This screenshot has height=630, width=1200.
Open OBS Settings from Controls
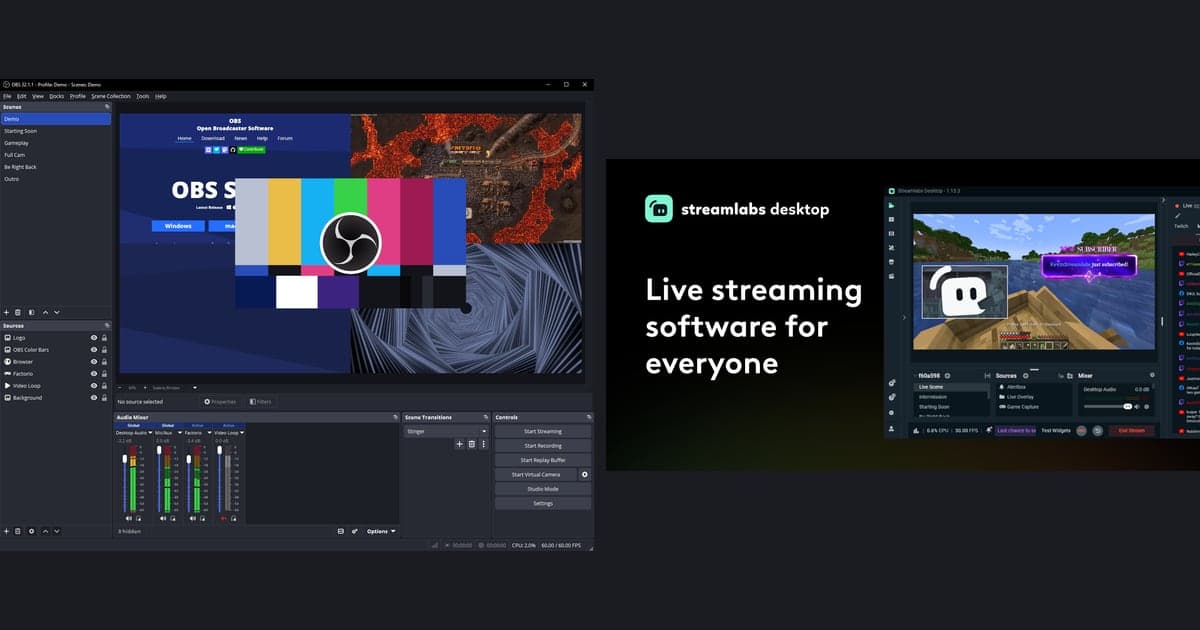click(543, 503)
